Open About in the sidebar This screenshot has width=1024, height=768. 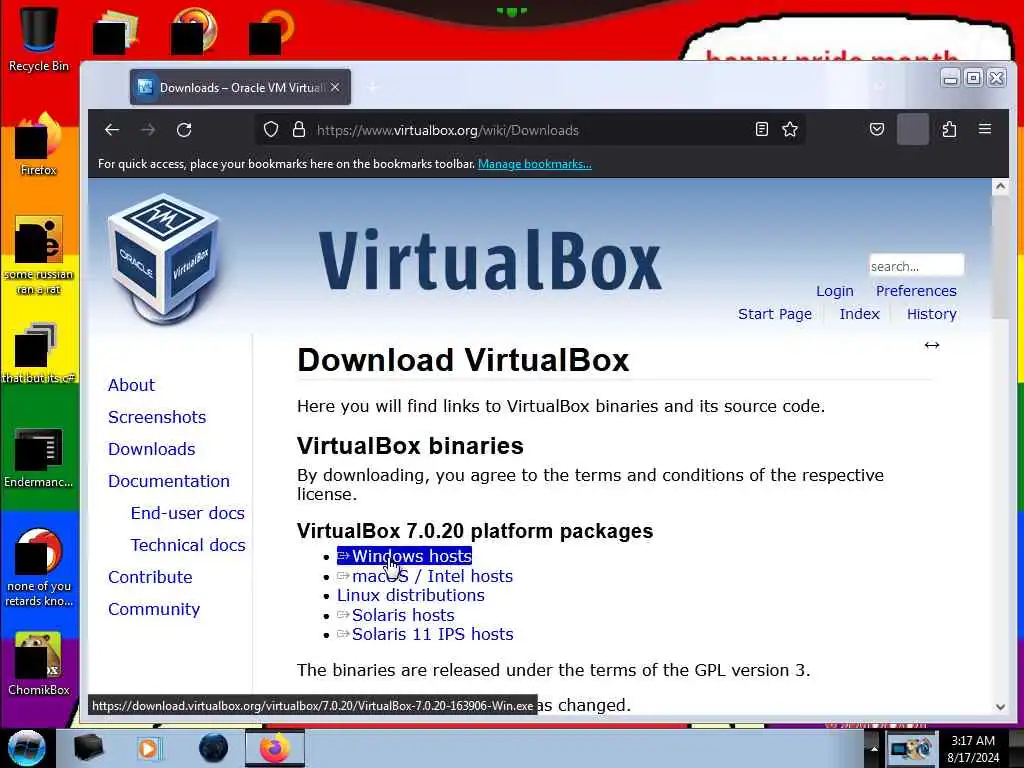coord(131,385)
